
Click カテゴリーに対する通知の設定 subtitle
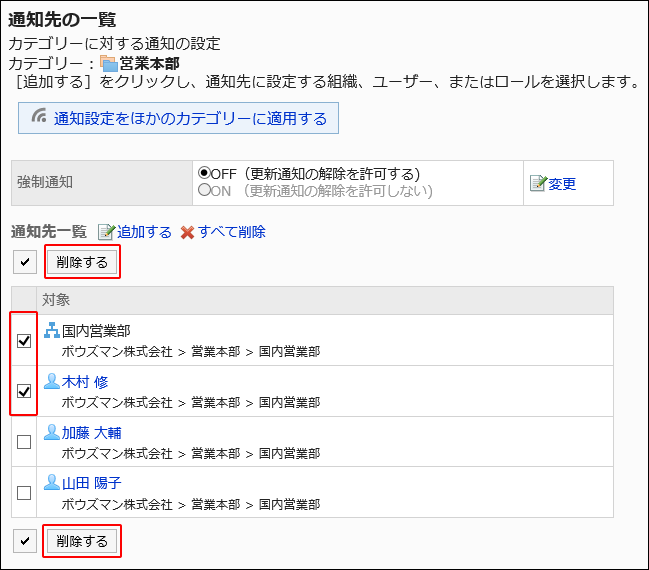114,43
